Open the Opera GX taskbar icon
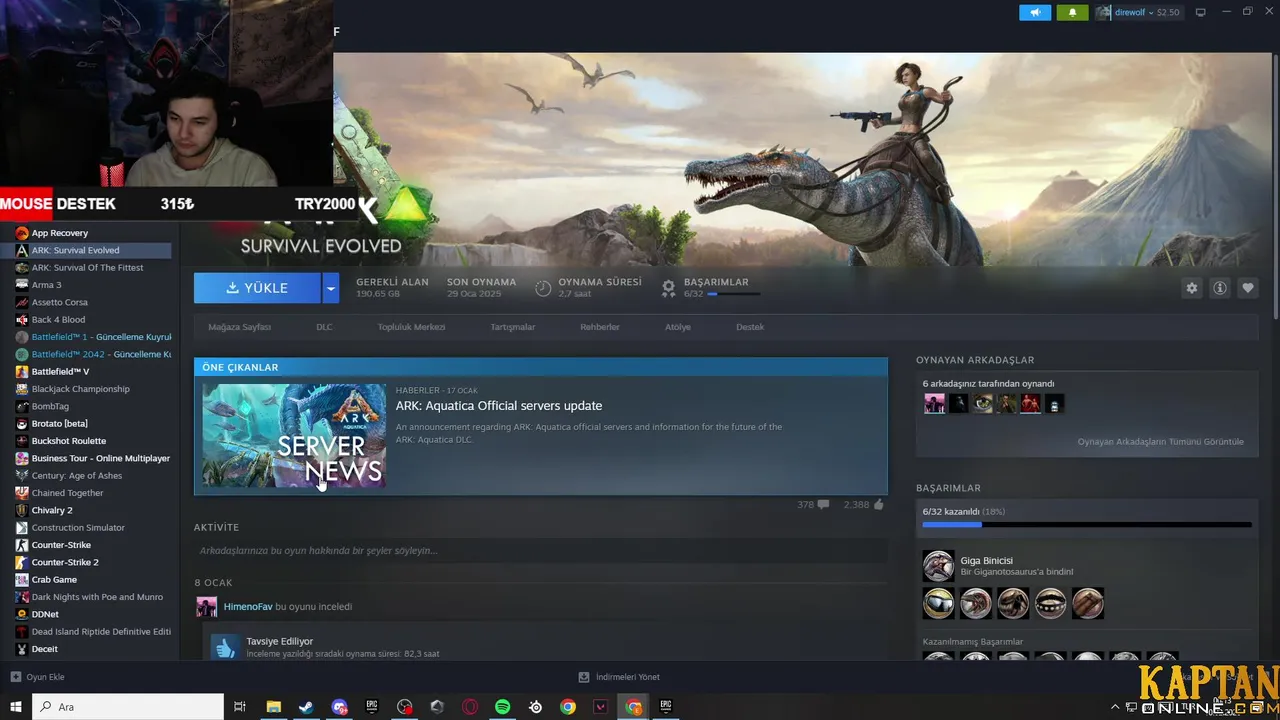The image size is (1280, 720). [470, 707]
